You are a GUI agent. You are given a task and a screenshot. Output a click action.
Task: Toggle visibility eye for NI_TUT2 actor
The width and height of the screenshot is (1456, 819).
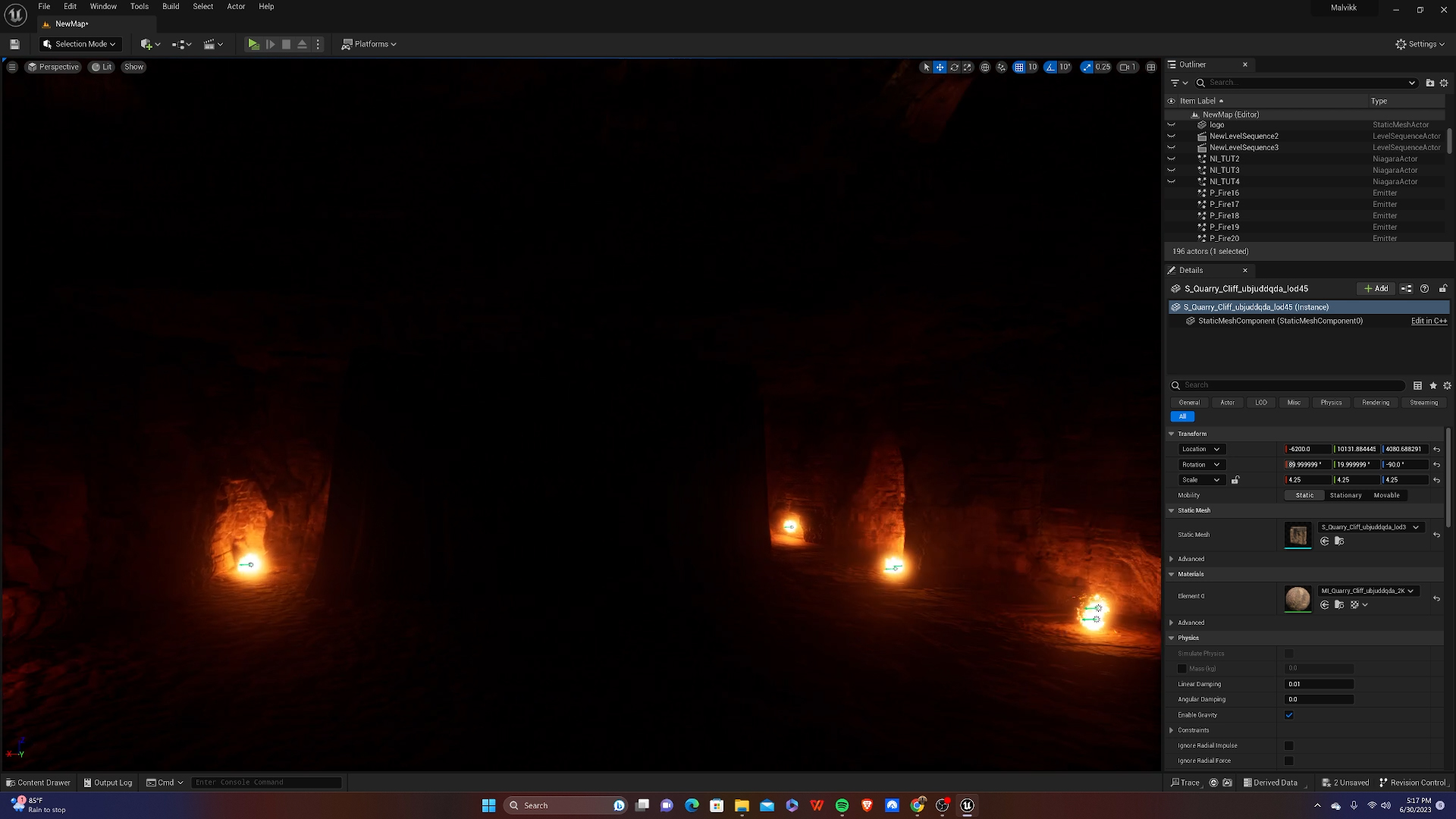click(1171, 159)
